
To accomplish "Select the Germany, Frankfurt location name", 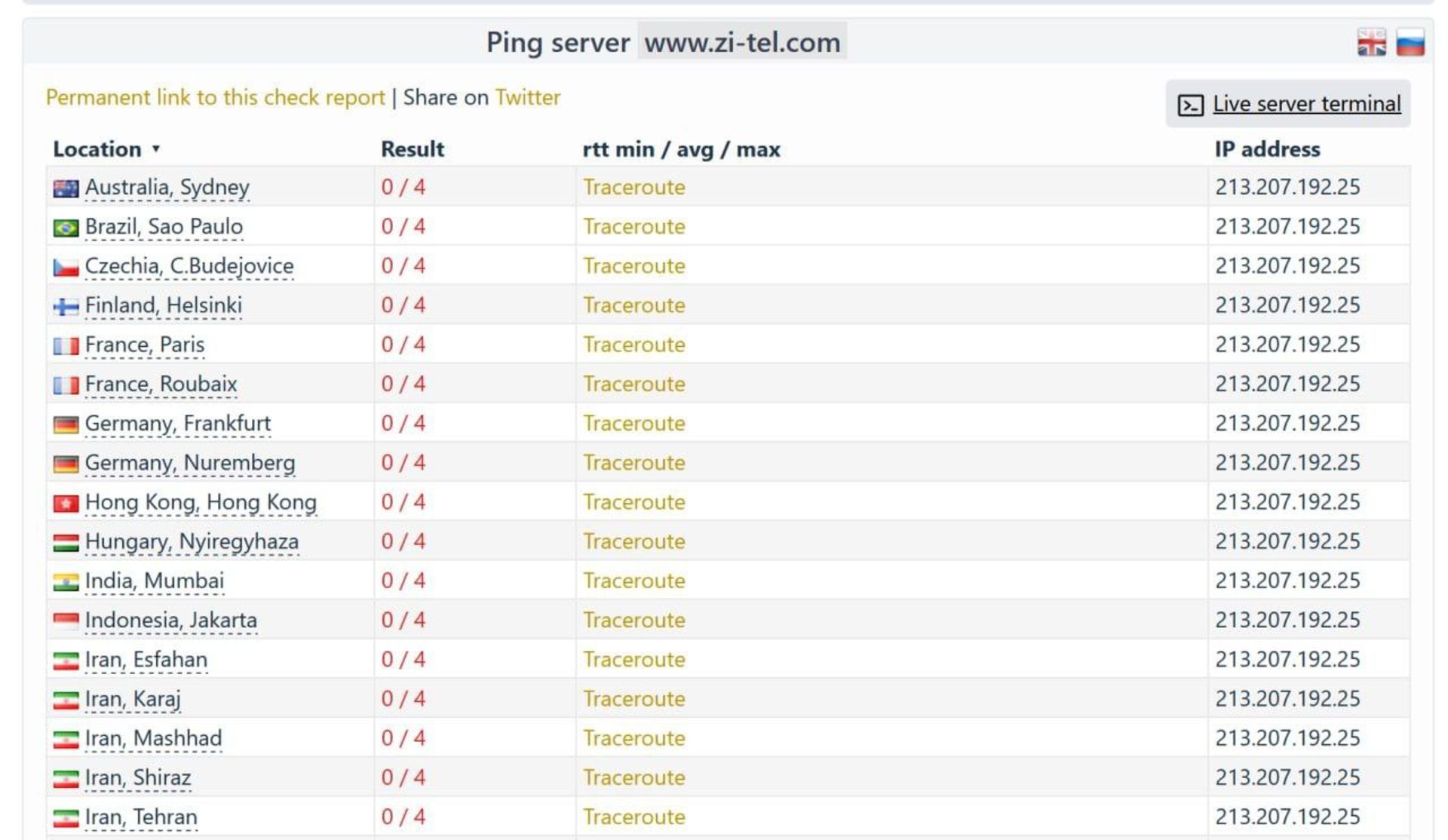I will pos(177,424).
